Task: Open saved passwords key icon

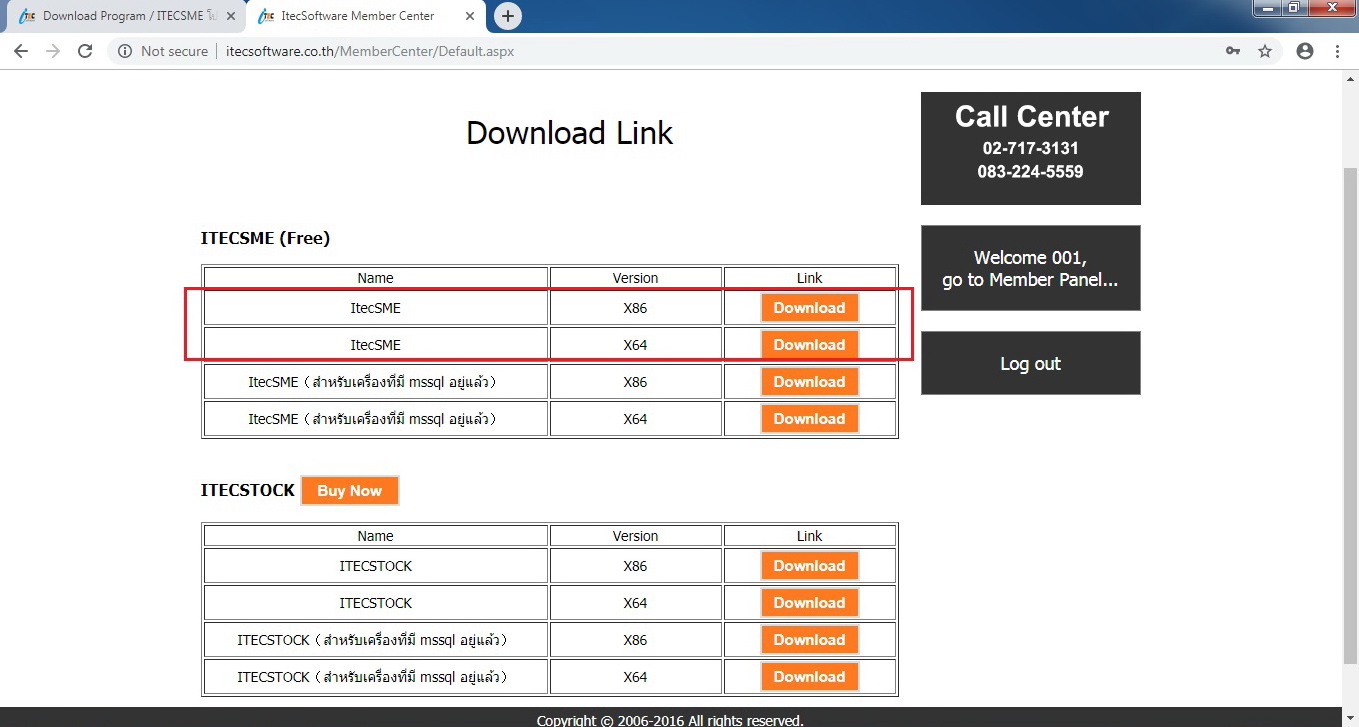Action: click(x=1233, y=51)
